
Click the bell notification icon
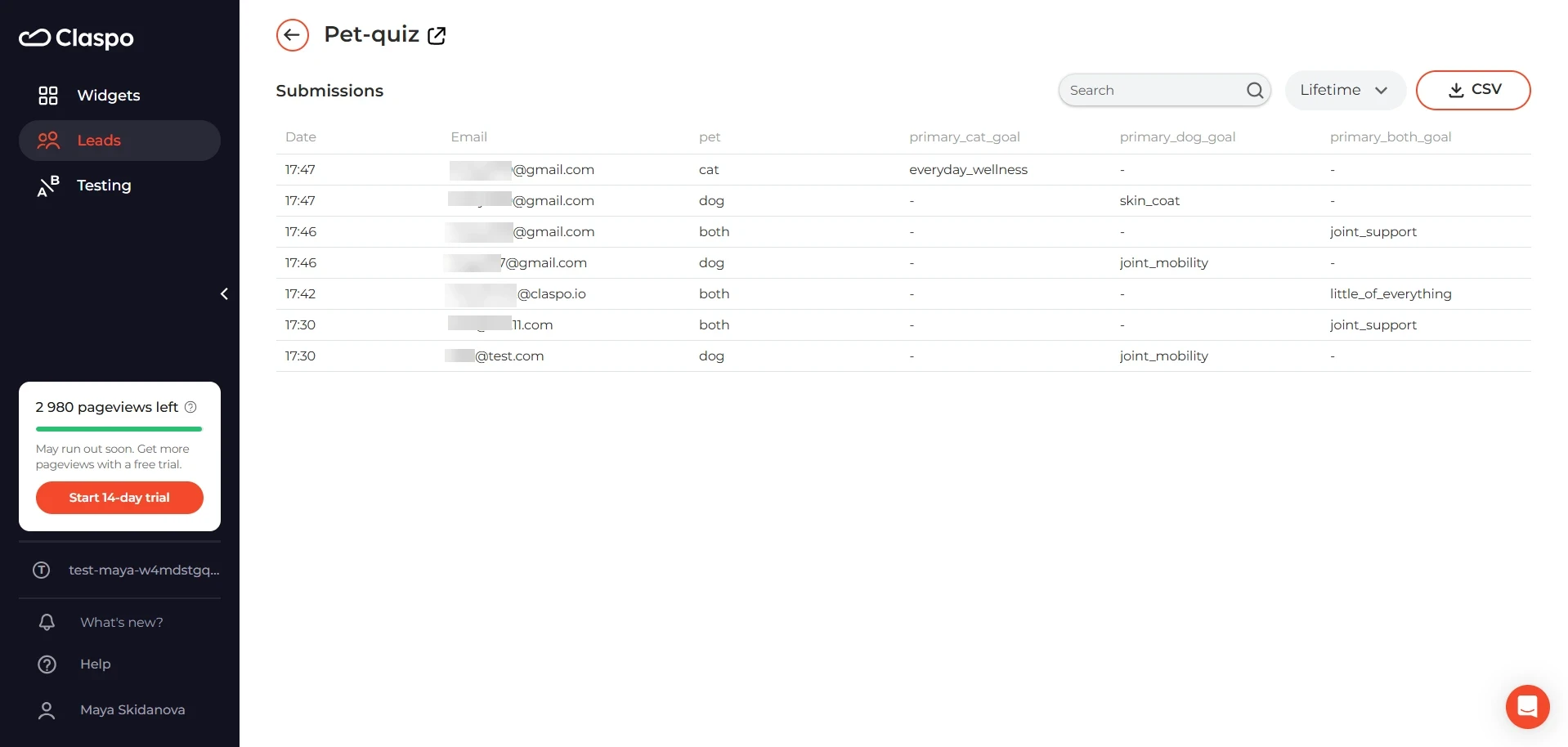[47, 622]
